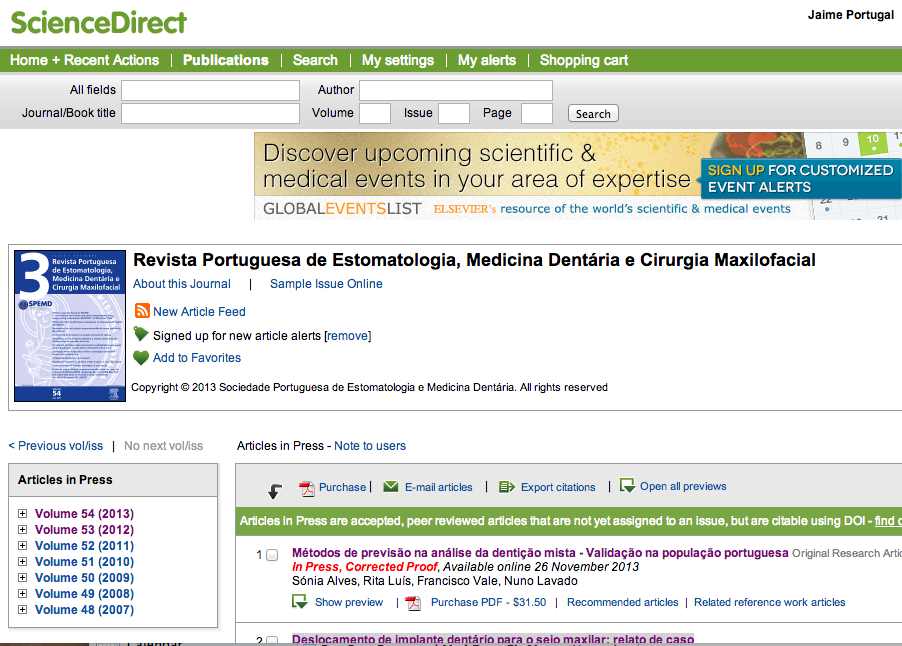Click Sign up for customized event alerts
This screenshot has height=646, width=902.
tap(800, 179)
